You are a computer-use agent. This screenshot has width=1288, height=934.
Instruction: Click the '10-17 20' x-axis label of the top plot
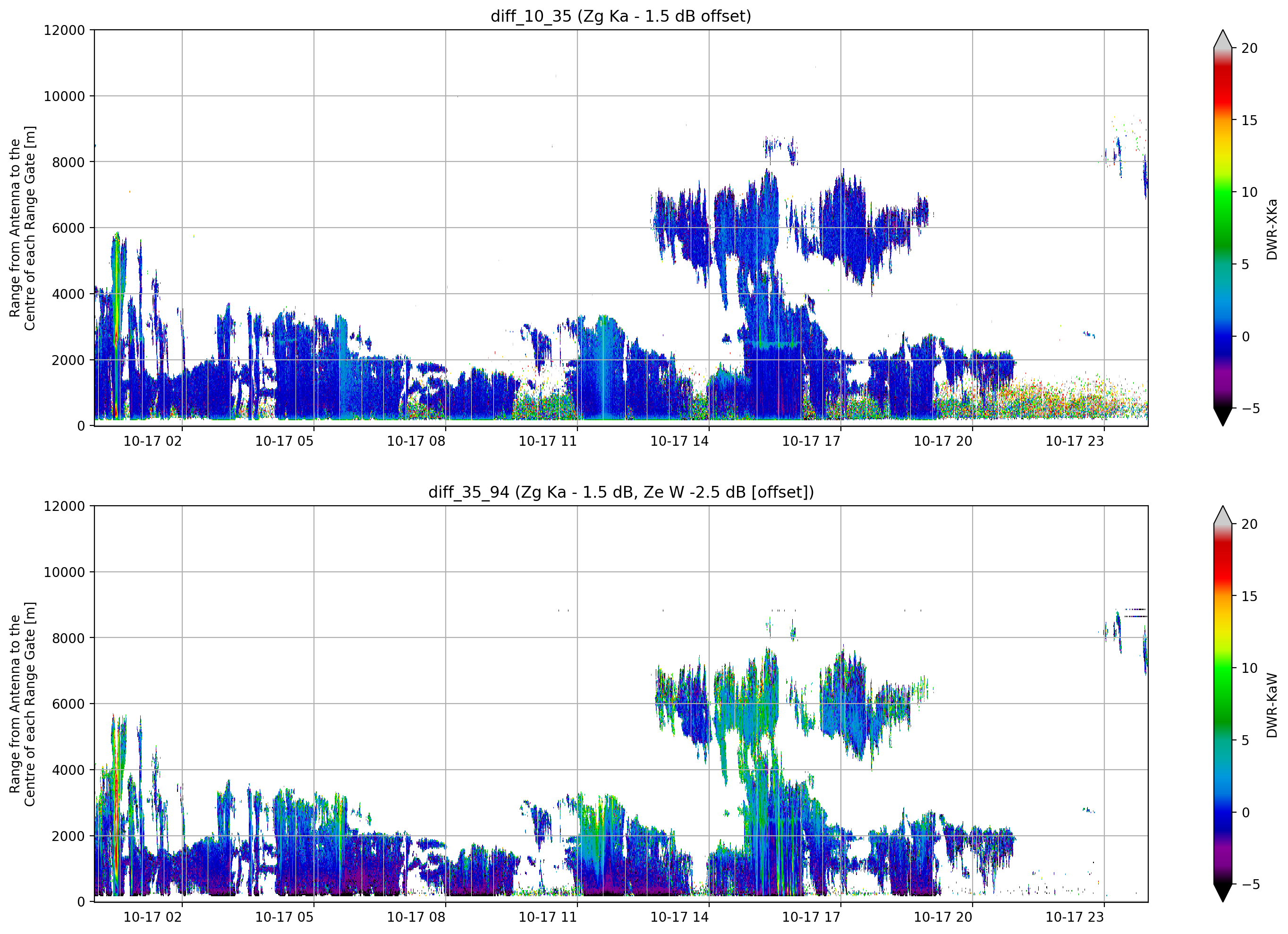click(943, 441)
